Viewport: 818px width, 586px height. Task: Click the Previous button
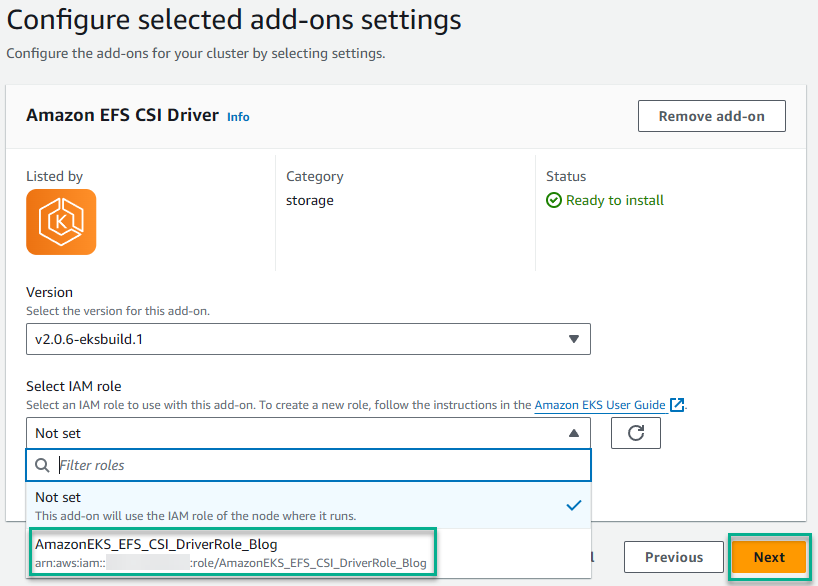point(673,557)
